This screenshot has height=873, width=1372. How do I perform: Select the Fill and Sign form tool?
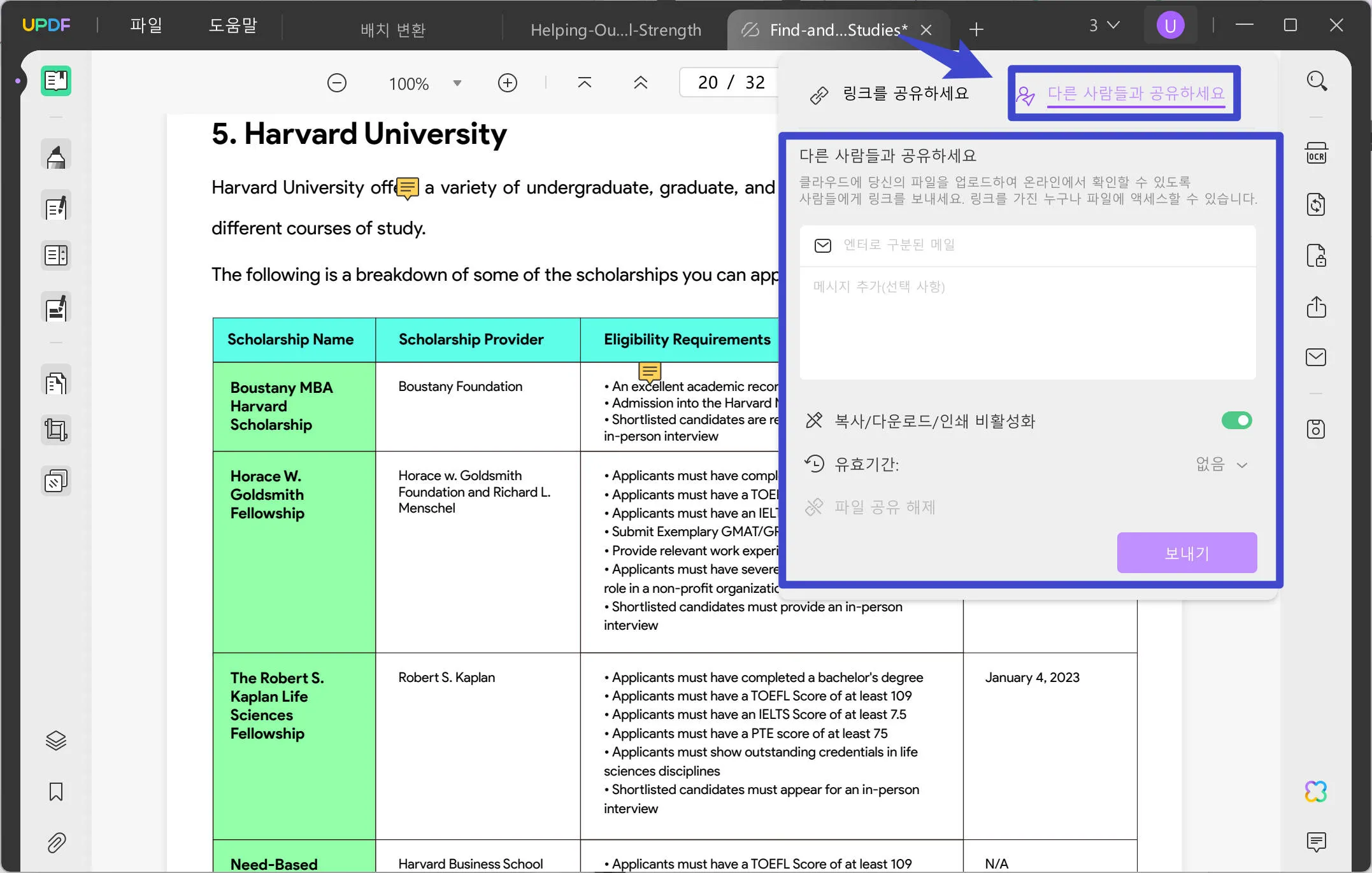[x=56, y=308]
